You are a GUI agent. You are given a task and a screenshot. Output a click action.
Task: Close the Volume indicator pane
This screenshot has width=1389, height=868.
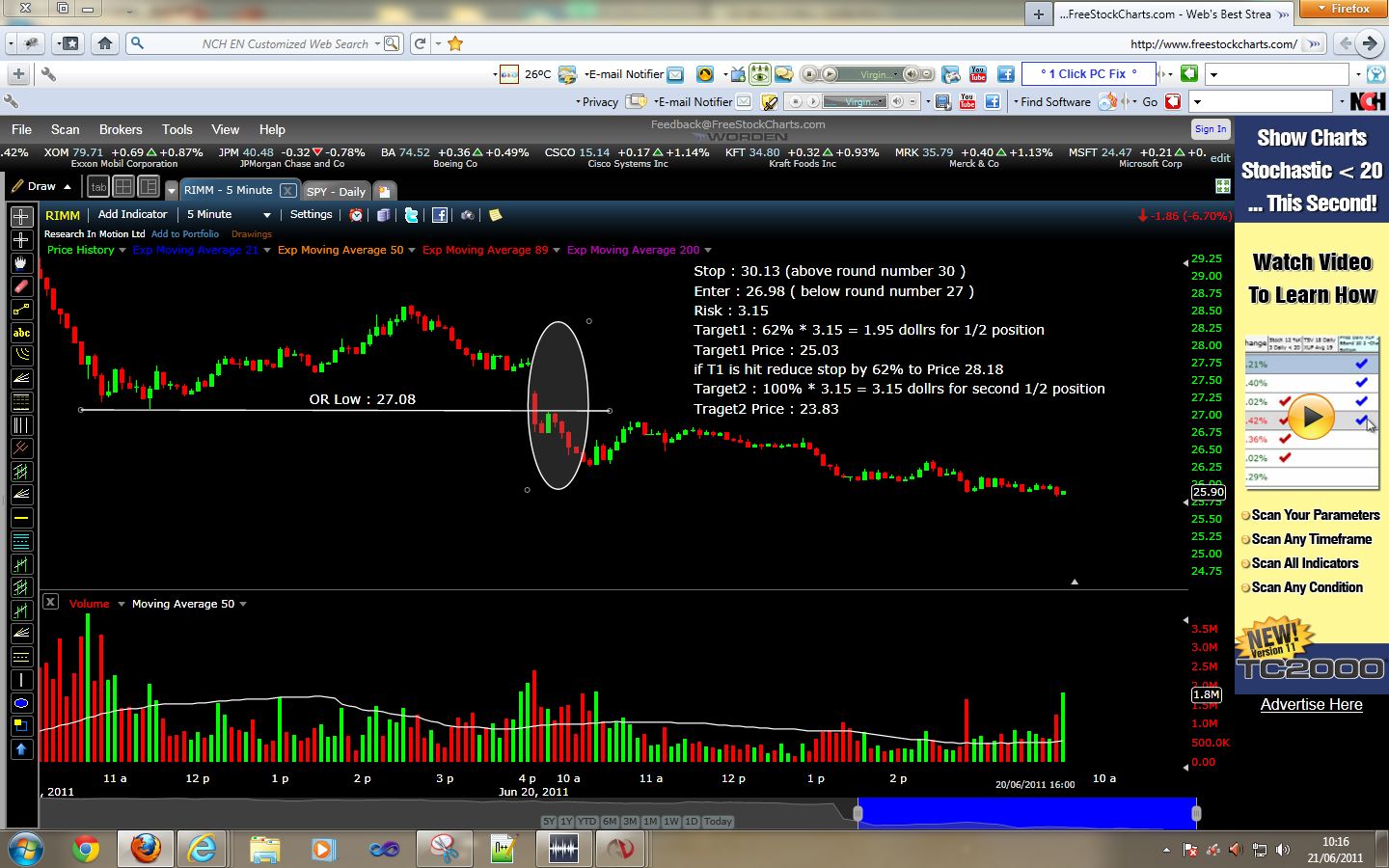coord(51,602)
